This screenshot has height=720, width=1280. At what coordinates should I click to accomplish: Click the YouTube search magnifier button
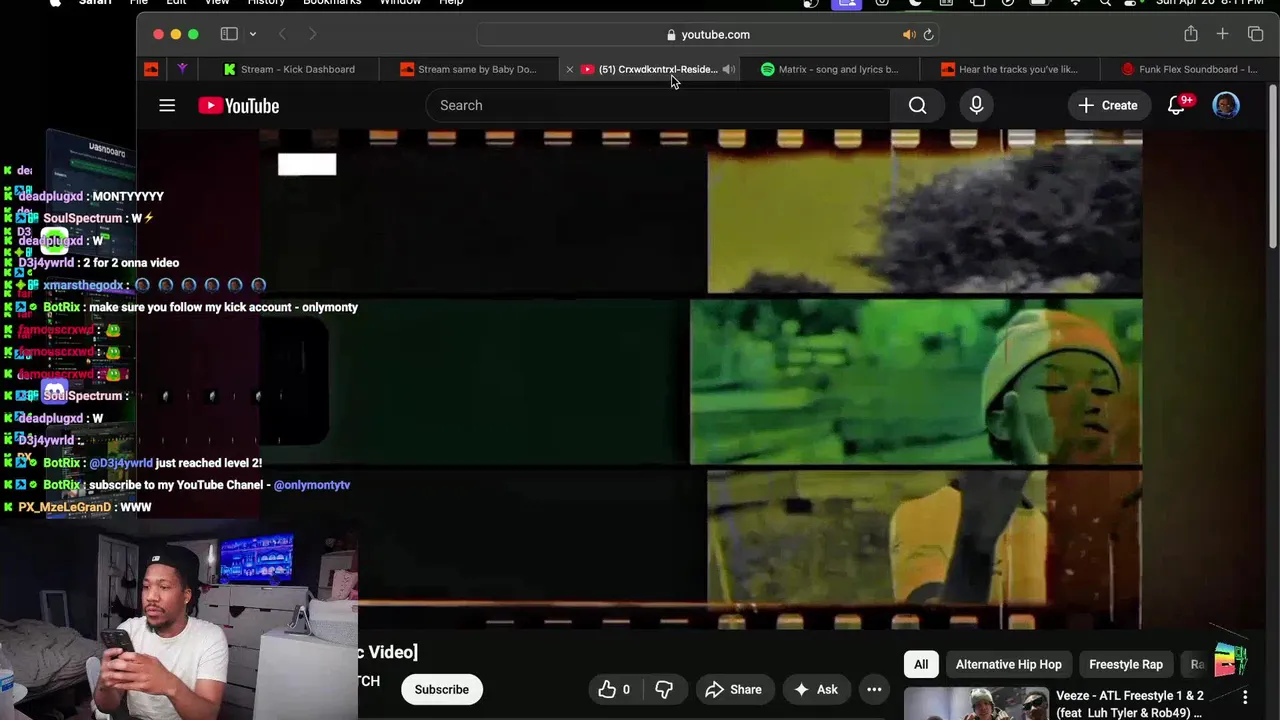[917, 105]
